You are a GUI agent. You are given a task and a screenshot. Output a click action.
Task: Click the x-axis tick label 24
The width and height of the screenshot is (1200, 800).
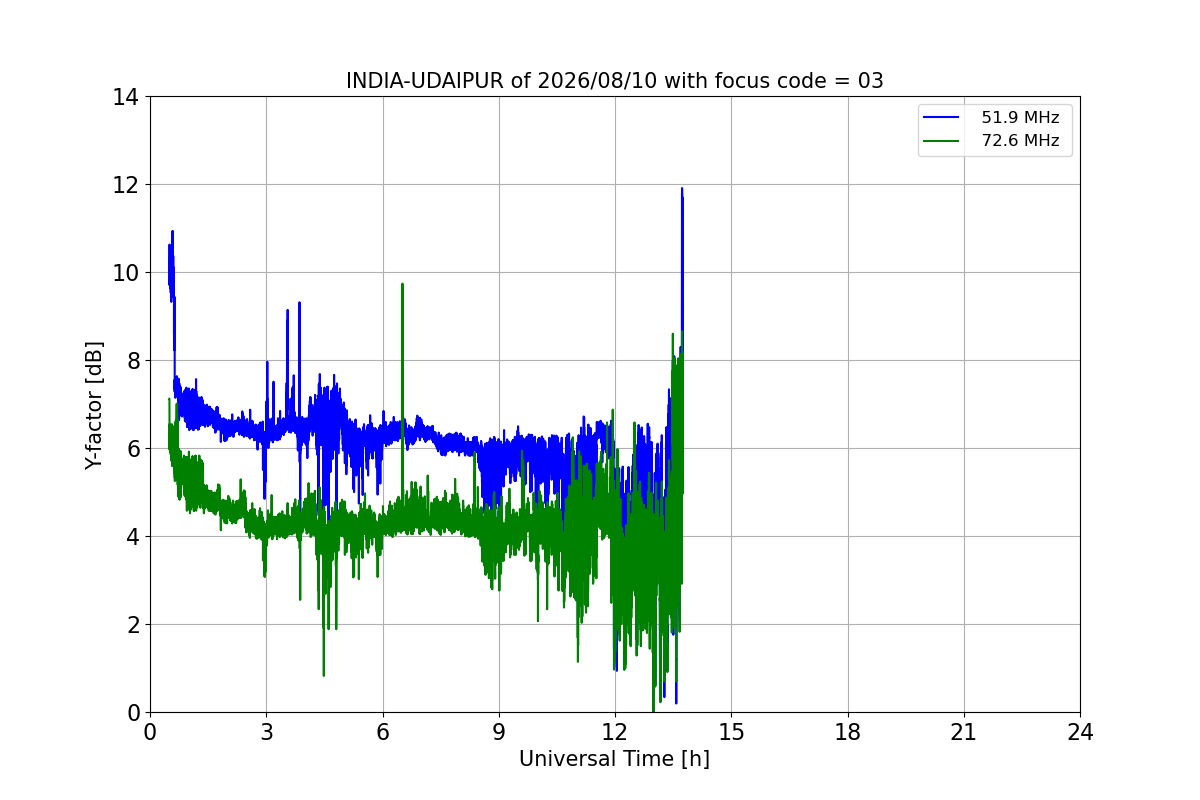coord(1080,732)
